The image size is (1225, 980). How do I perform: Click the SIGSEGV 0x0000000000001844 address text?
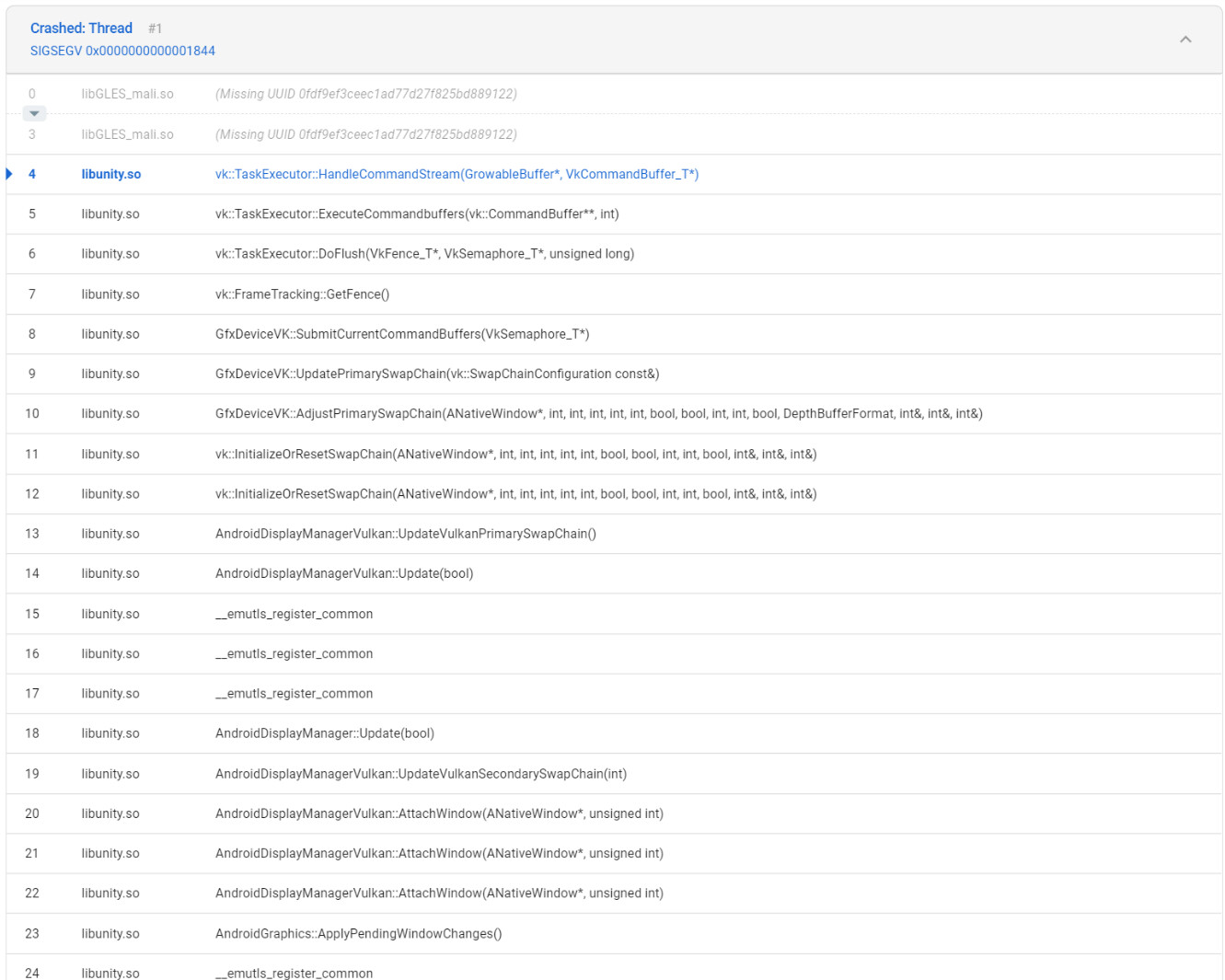122,51
